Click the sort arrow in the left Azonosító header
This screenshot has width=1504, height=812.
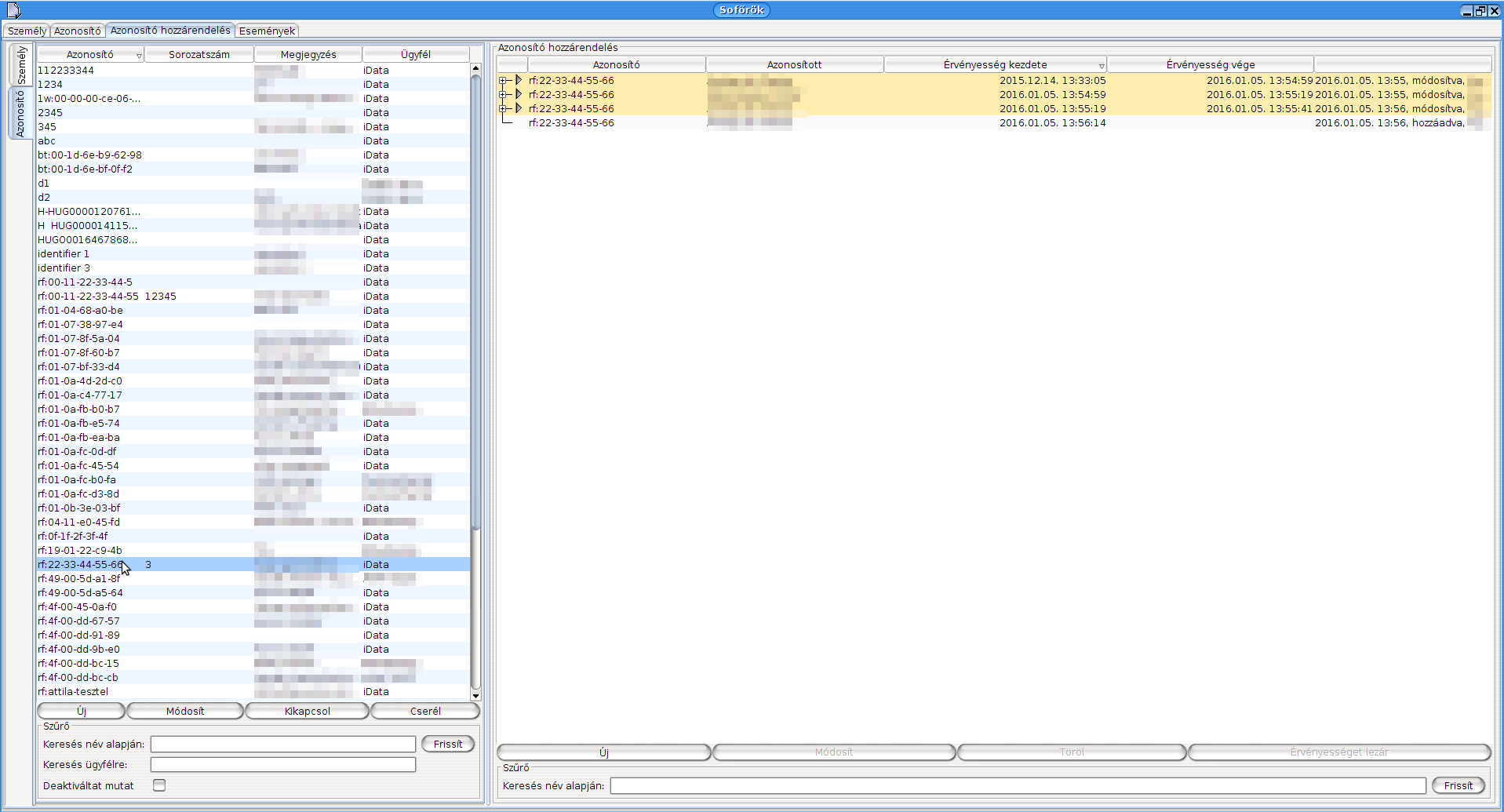point(139,56)
